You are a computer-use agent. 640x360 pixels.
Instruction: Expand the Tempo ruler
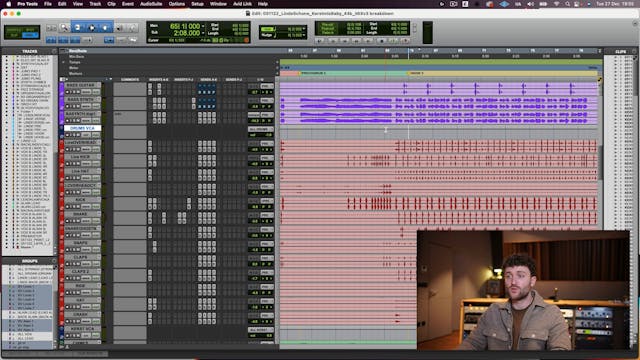tap(63, 62)
